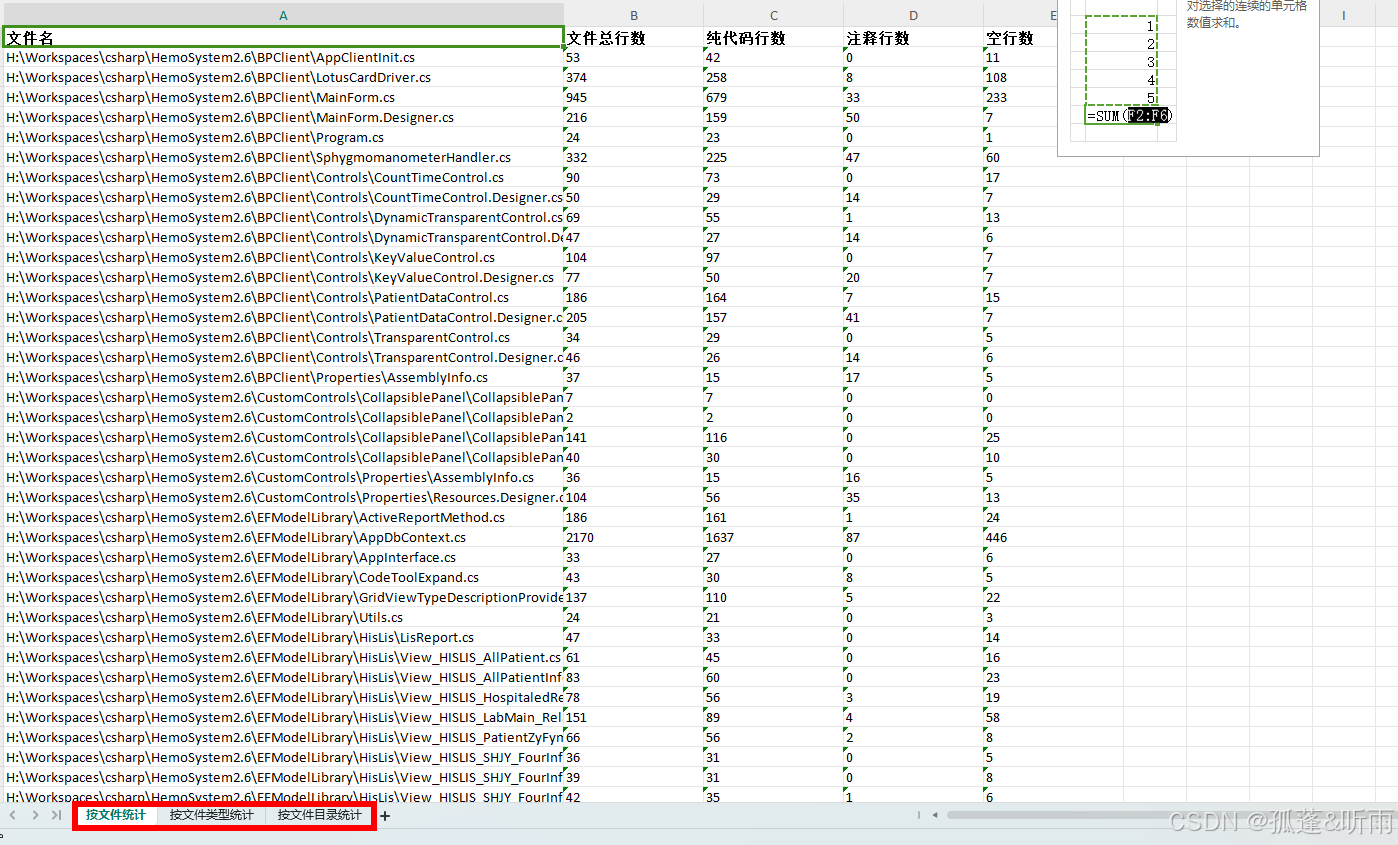Select the 文件名 header cell
This screenshot has width=1398, height=845.
click(x=284, y=38)
